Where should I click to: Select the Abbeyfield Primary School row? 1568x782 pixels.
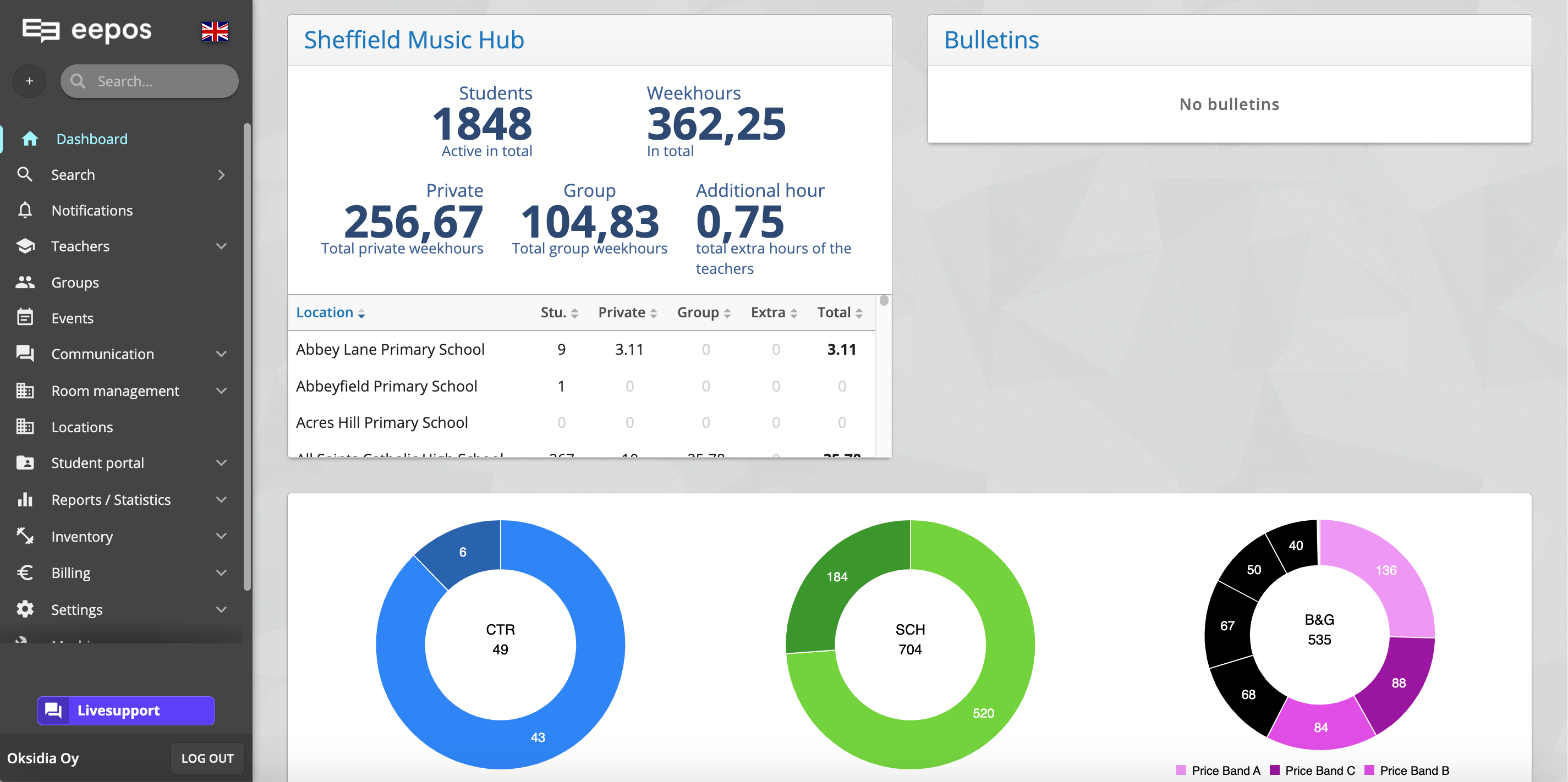click(582, 386)
